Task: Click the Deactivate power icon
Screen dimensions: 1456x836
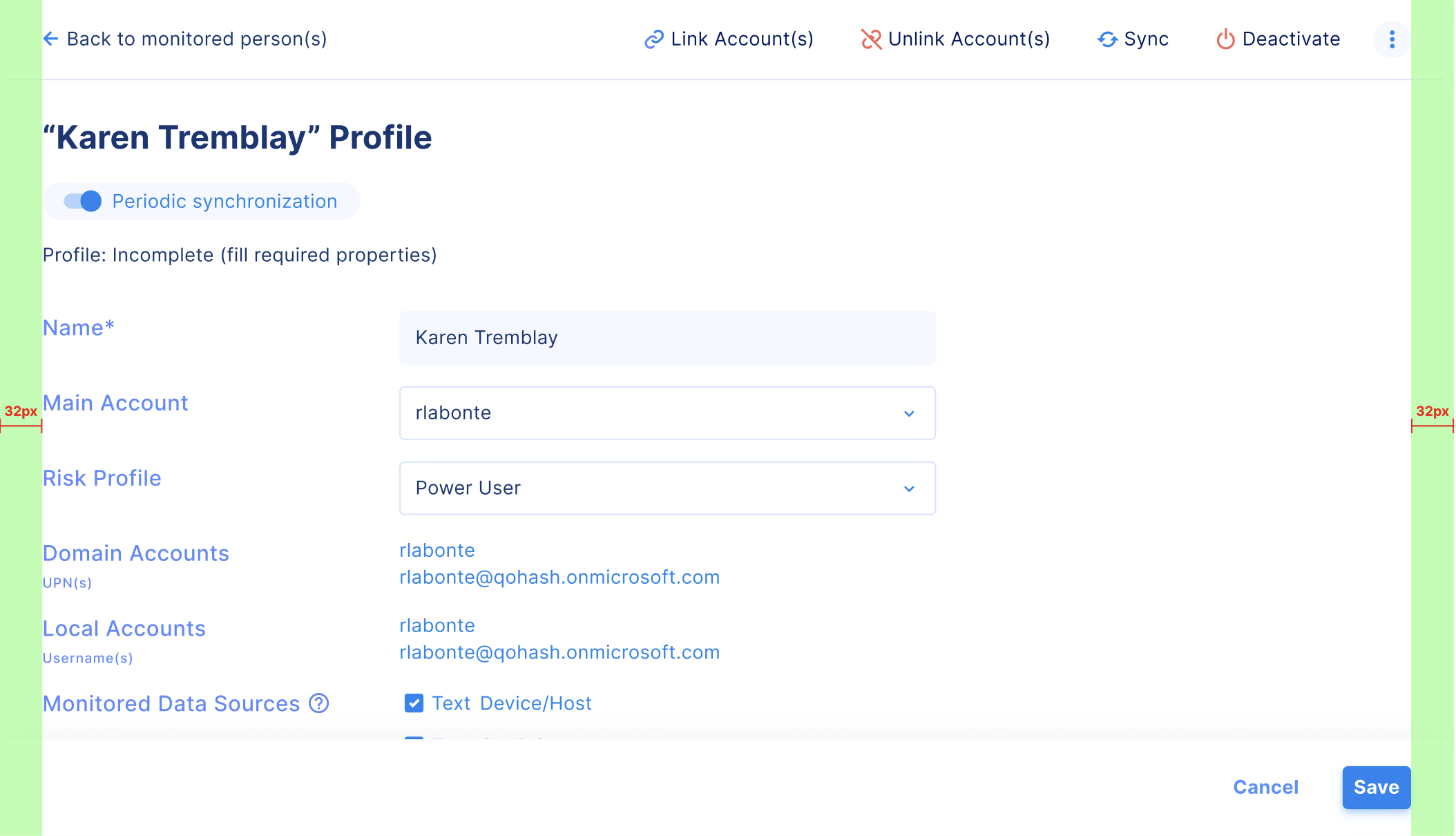Action: [1225, 39]
